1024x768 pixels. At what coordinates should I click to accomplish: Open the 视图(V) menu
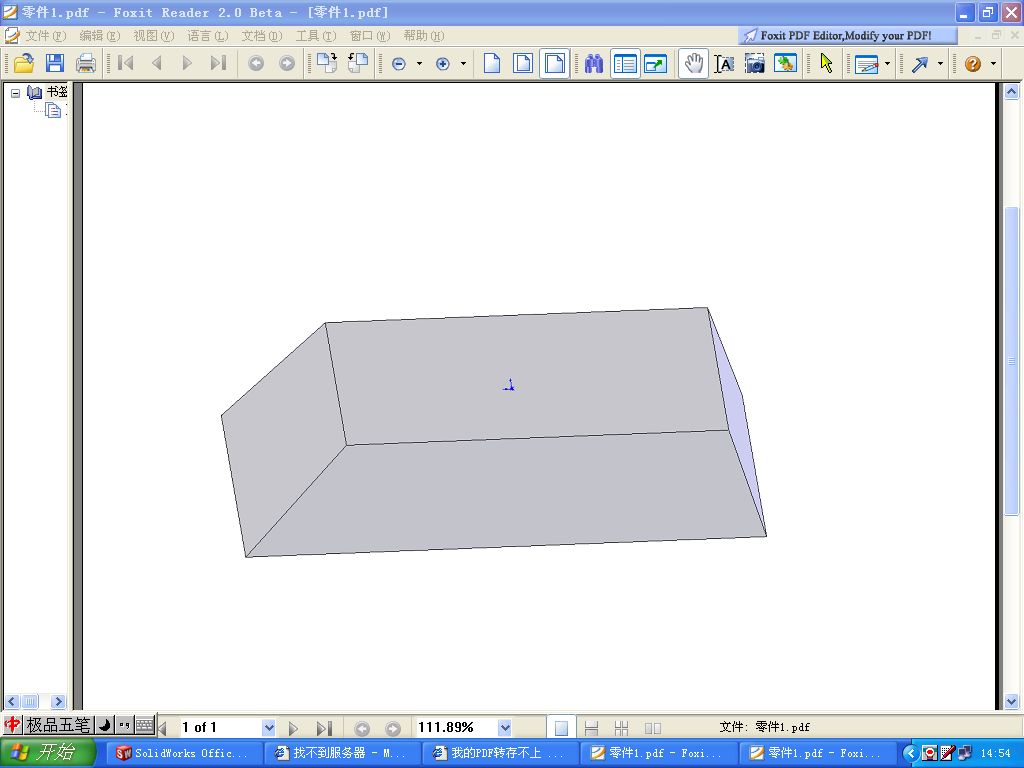153,36
